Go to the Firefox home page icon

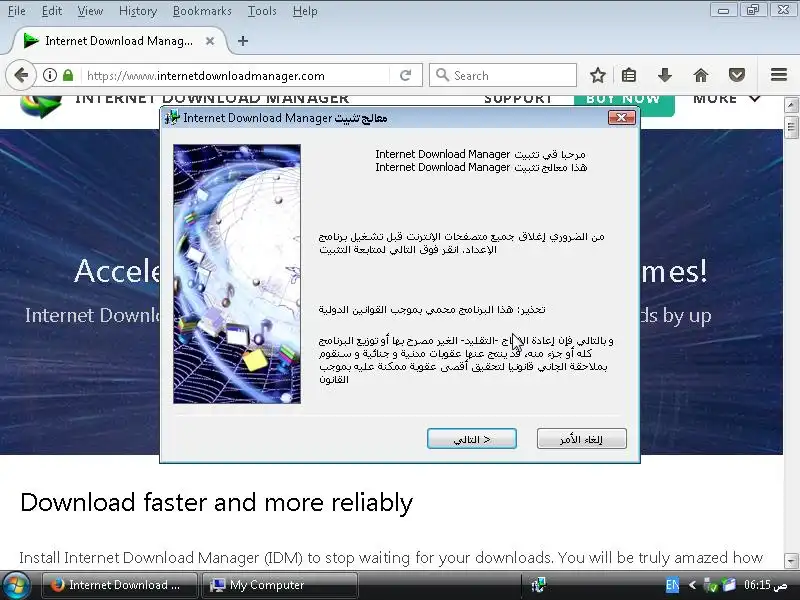[x=701, y=76]
